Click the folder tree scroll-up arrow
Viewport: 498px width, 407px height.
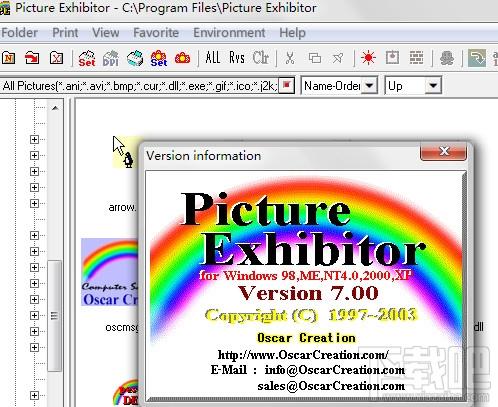pos(55,108)
